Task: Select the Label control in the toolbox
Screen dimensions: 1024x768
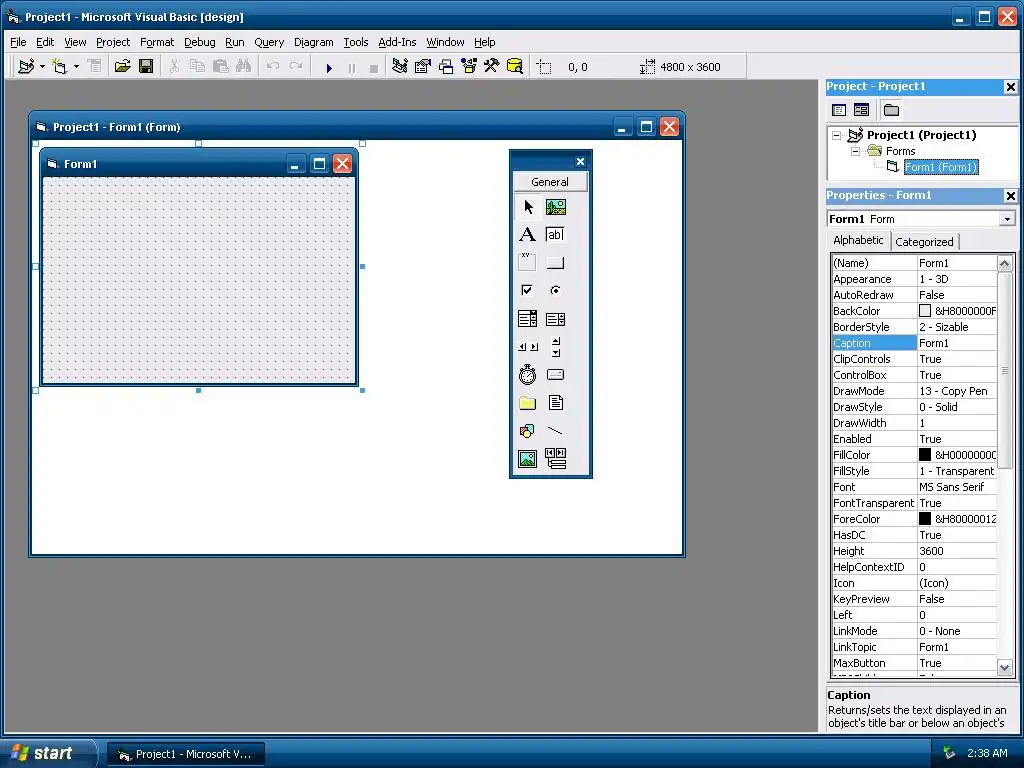Action: click(x=528, y=235)
